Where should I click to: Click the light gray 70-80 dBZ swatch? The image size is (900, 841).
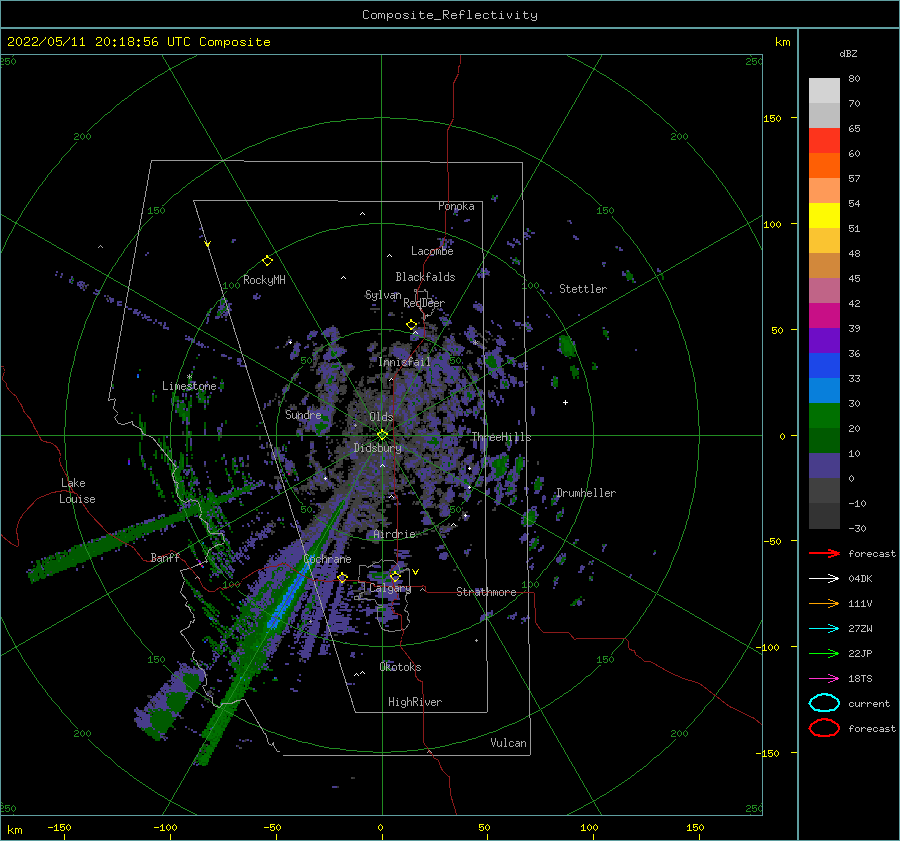[x=824, y=91]
